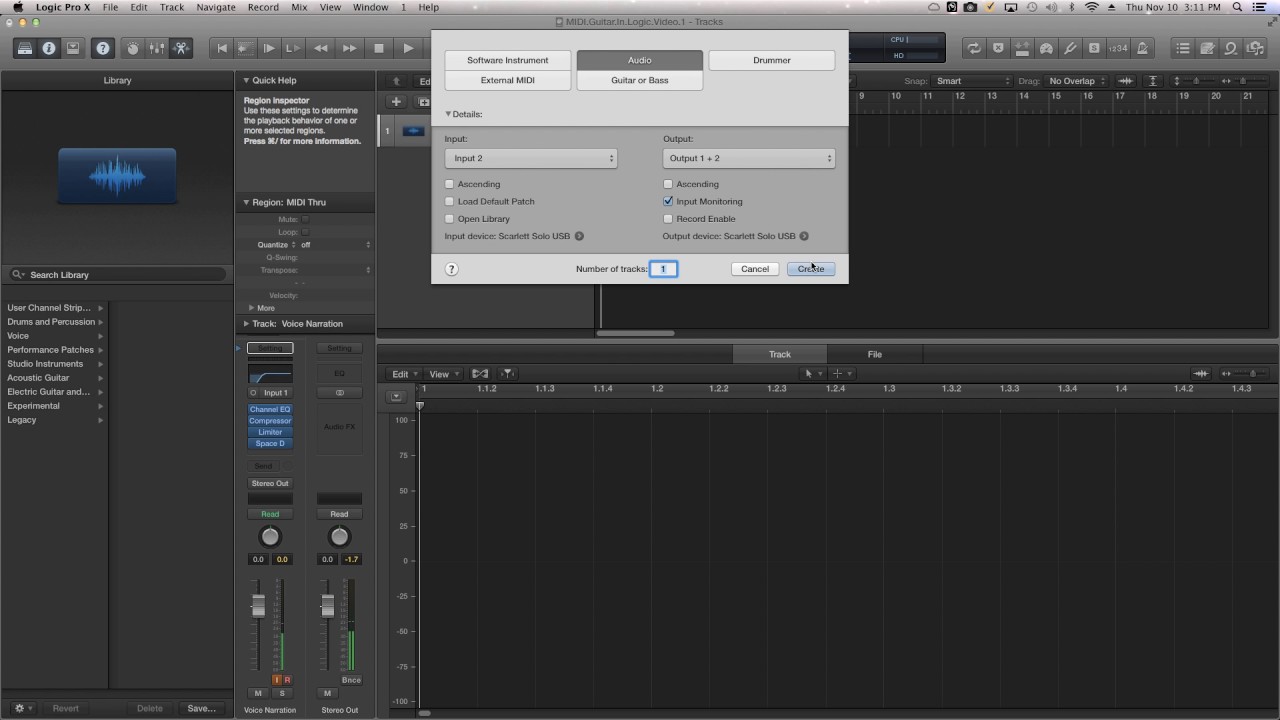Mute the Stereo Out channel strip
Viewport: 1280px width, 720px height.
tap(327, 693)
